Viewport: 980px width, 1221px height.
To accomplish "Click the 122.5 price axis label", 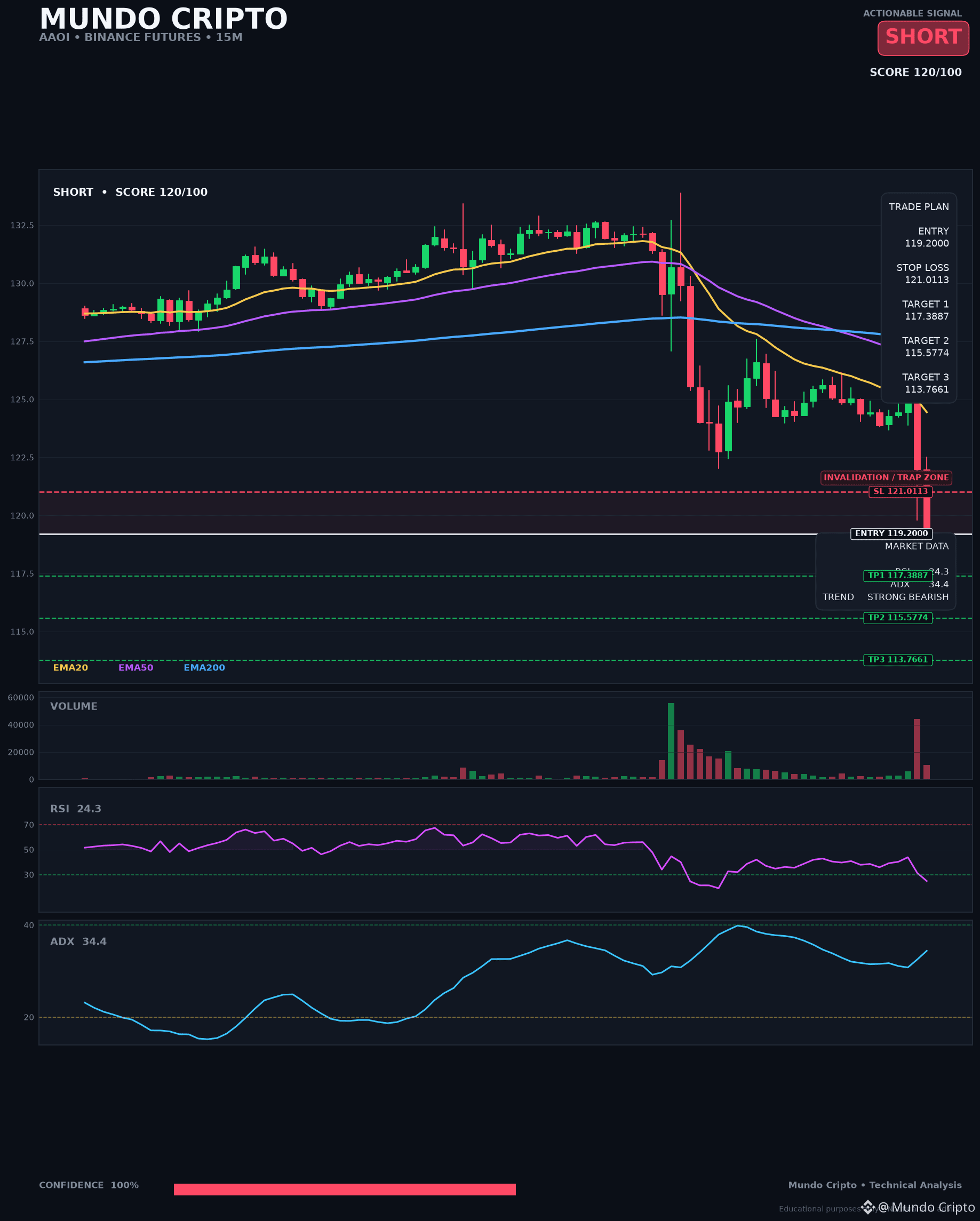I will pos(22,458).
